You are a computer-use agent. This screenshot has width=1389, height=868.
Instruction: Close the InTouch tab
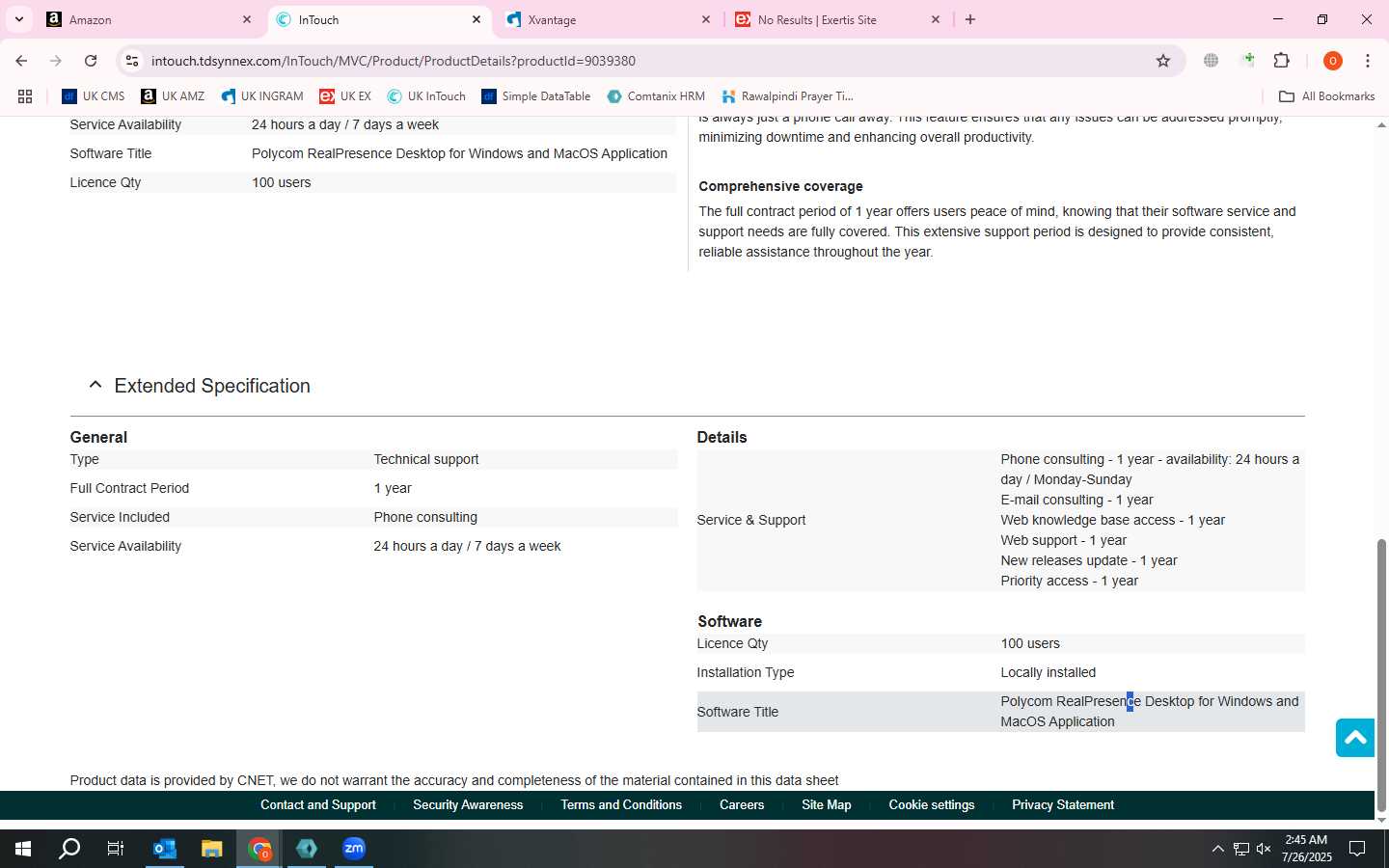477,19
